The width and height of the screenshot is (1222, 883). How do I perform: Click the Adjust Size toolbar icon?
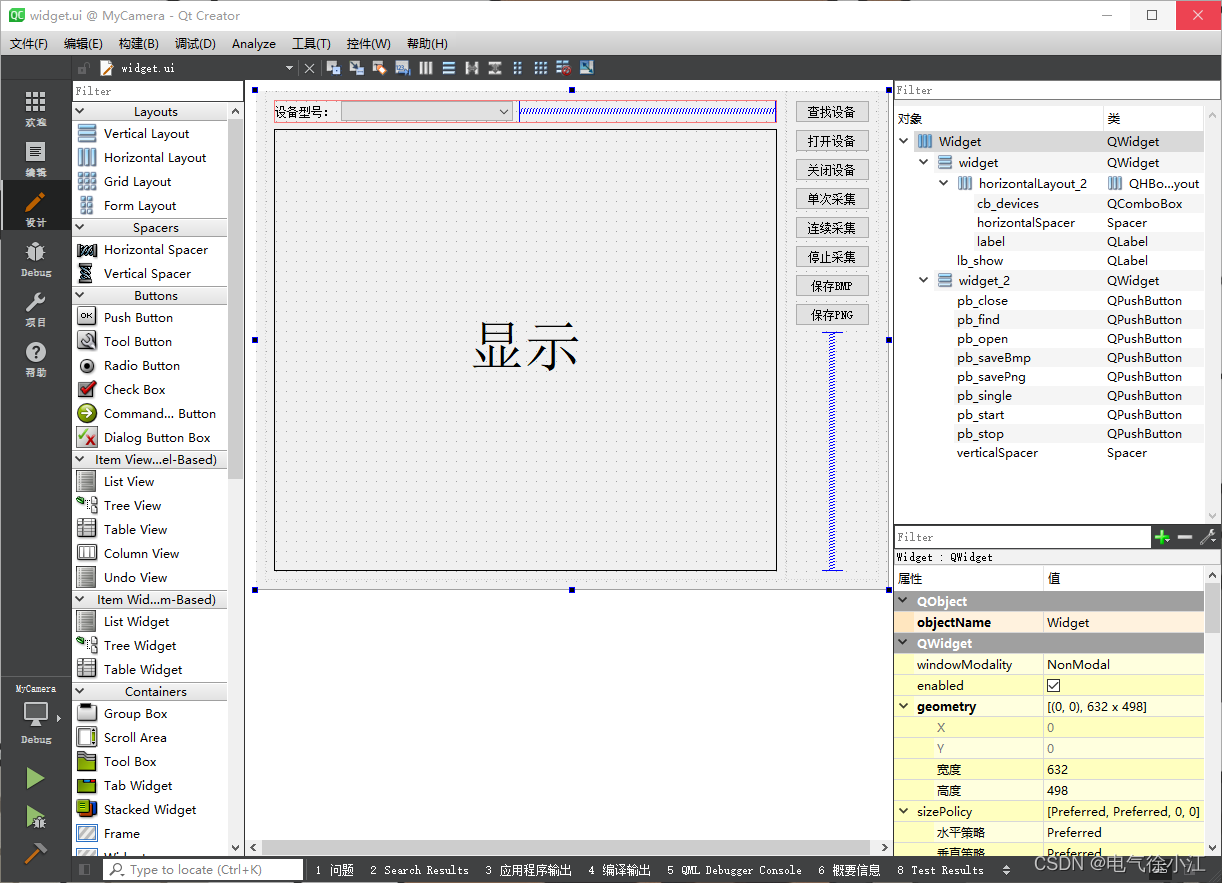point(587,68)
